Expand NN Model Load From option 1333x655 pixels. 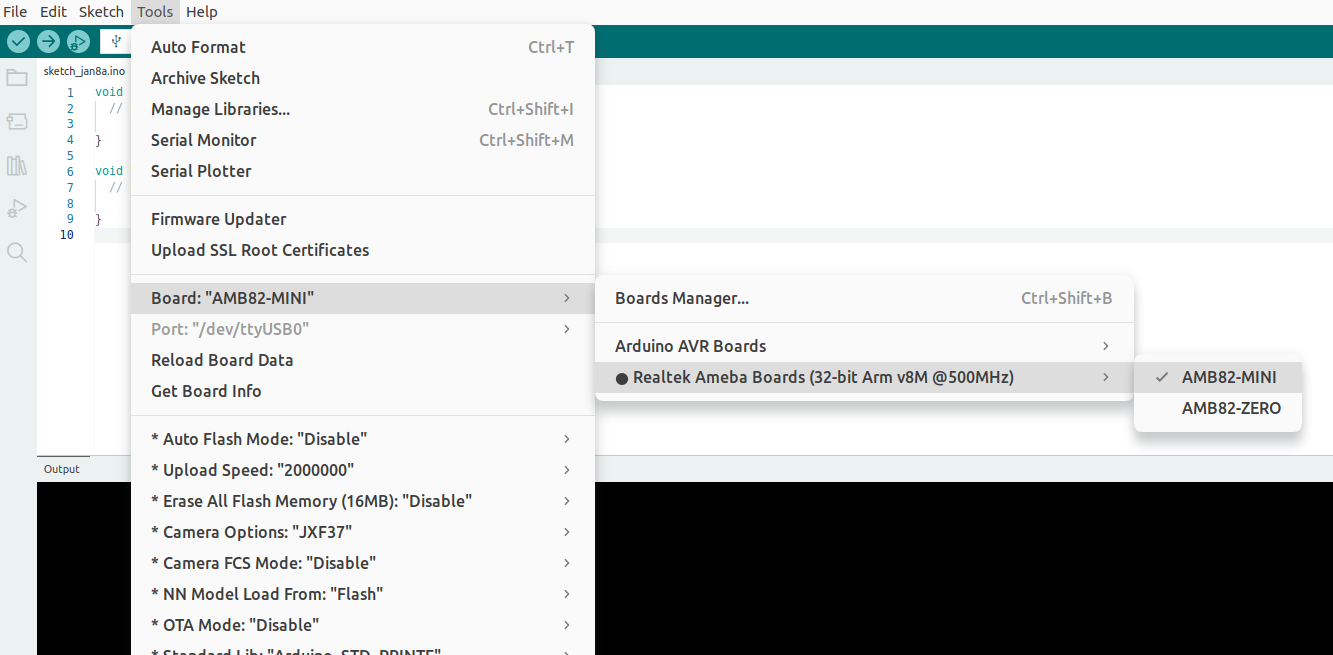click(x=363, y=594)
